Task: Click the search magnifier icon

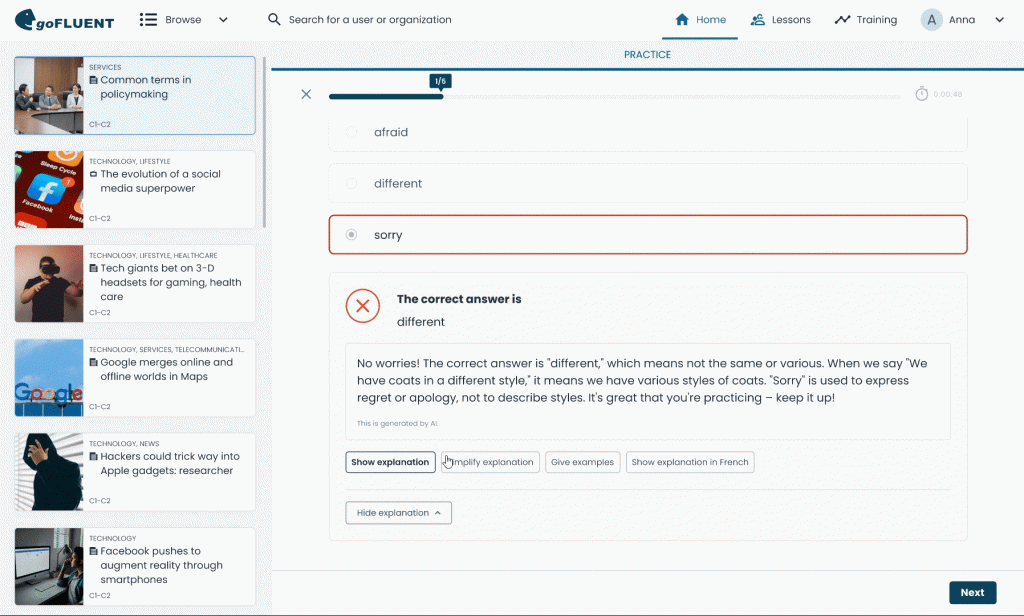Action: tap(274, 20)
